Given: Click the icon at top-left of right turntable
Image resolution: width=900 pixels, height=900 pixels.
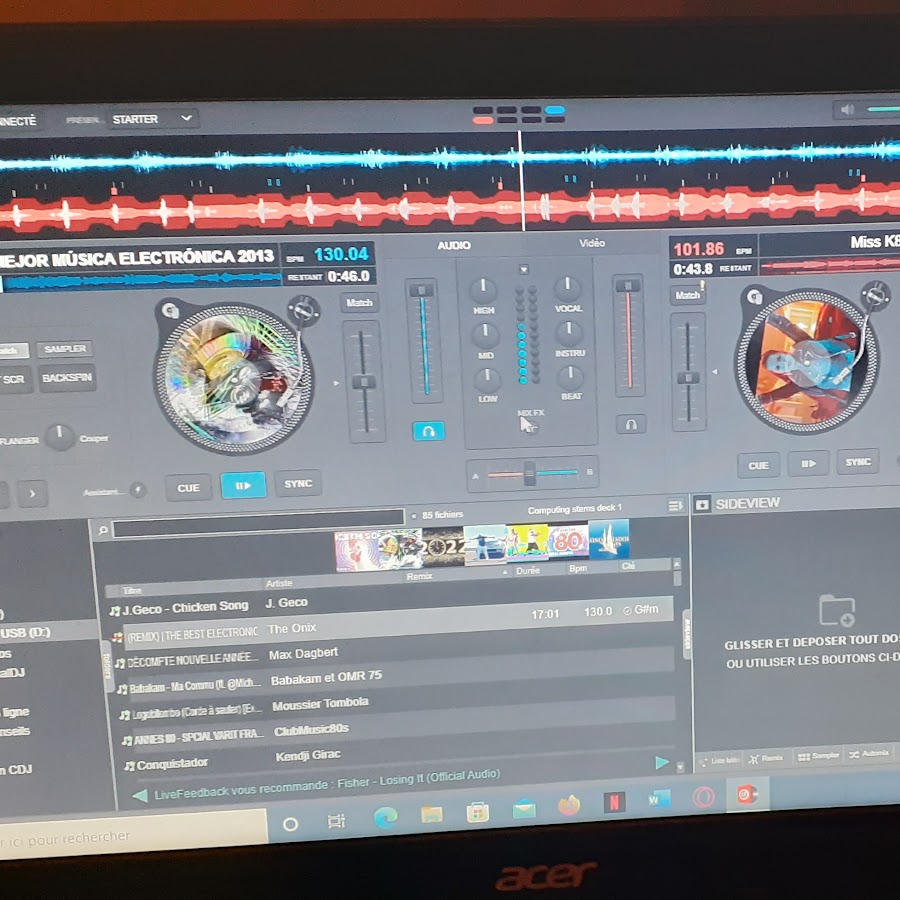Looking at the screenshot, I should click(754, 297).
